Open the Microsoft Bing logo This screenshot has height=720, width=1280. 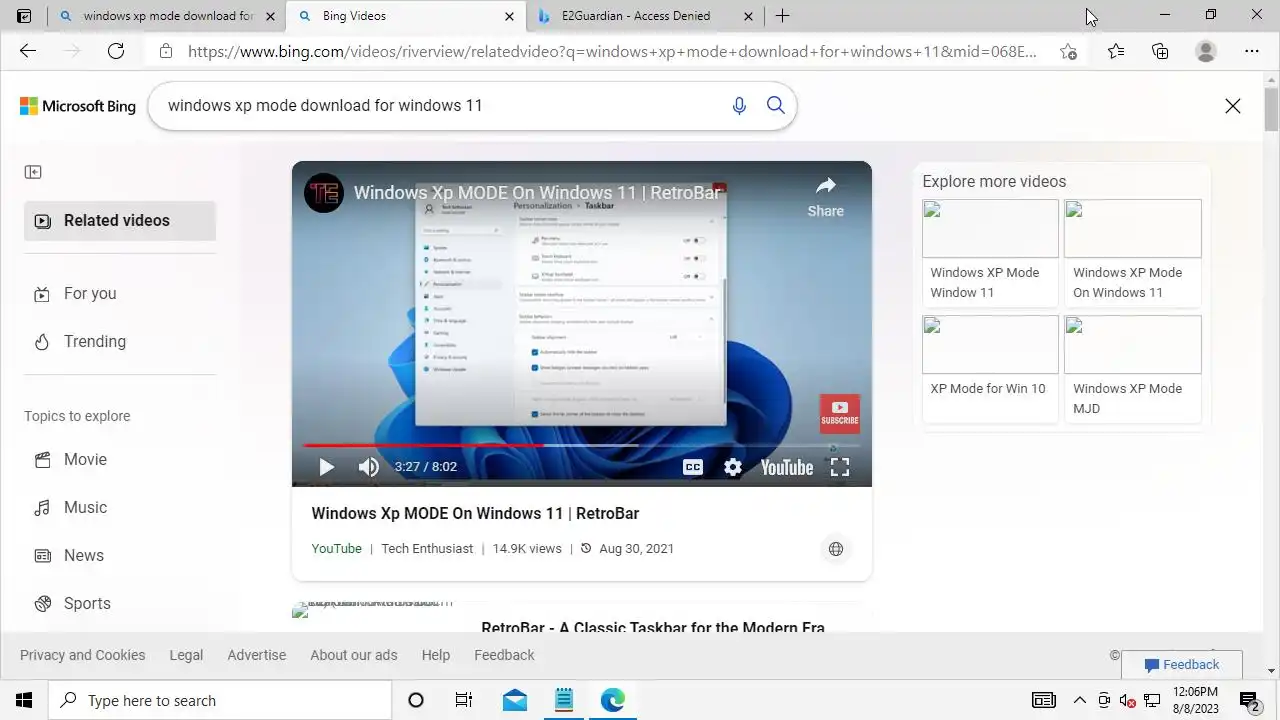pyautogui.click(x=78, y=106)
